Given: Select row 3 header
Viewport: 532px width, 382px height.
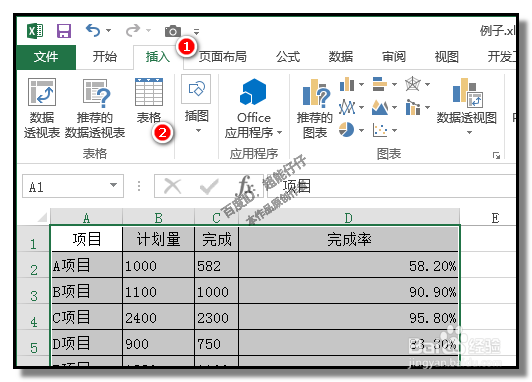Looking at the screenshot, I should click(34, 291).
